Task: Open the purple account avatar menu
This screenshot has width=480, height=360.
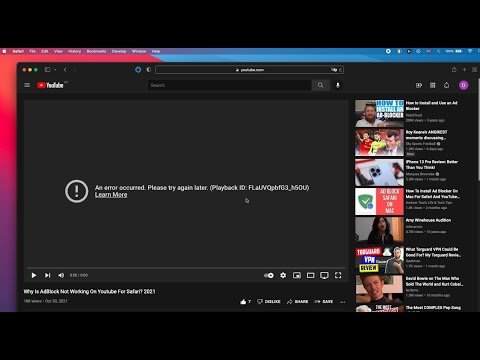Action: 463,85
